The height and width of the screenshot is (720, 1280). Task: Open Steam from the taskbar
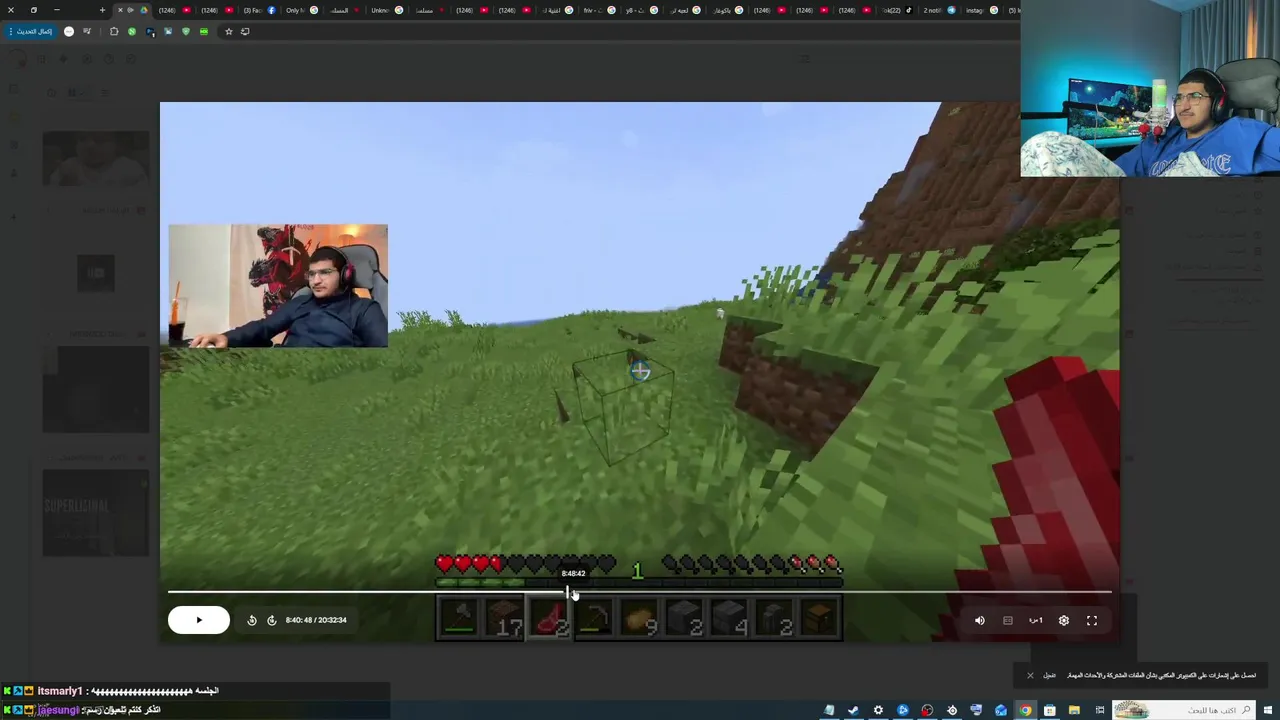(x=853, y=710)
